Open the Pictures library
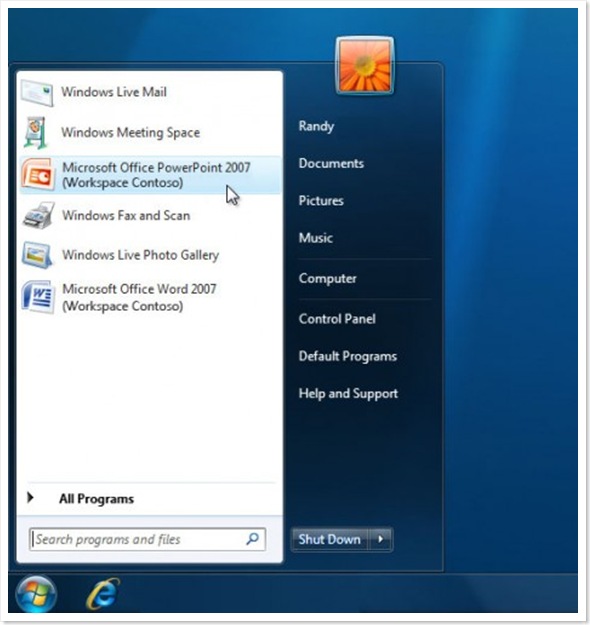Image resolution: width=590 pixels, height=625 pixels. pyautogui.click(x=321, y=200)
